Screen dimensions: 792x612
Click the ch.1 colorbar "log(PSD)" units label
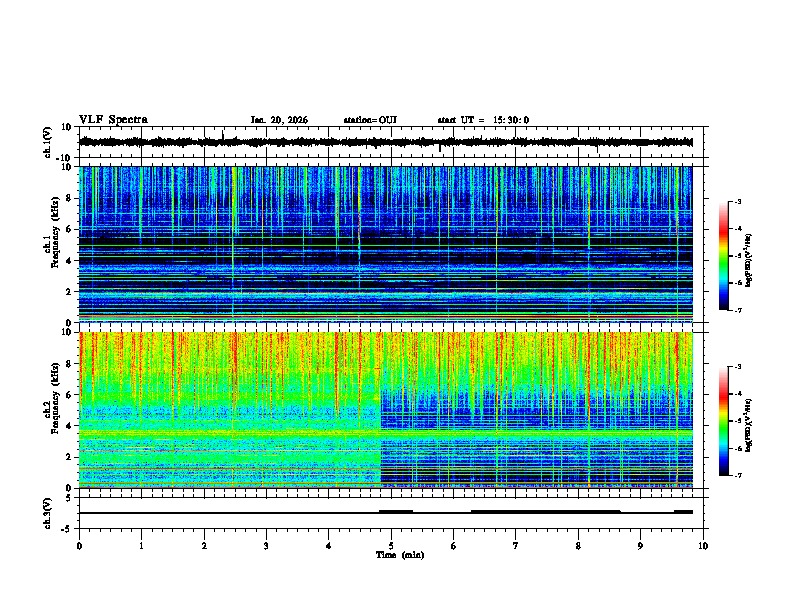click(x=749, y=260)
